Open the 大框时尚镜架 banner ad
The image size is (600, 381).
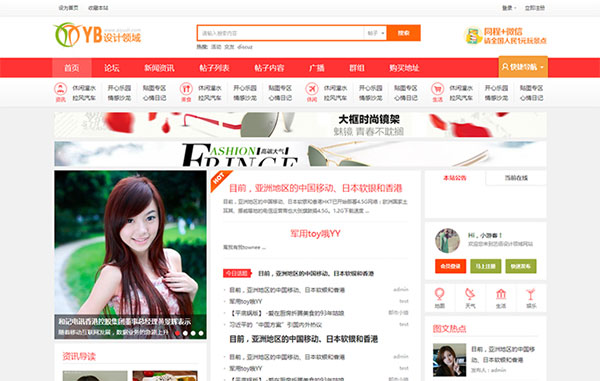[300, 125]
